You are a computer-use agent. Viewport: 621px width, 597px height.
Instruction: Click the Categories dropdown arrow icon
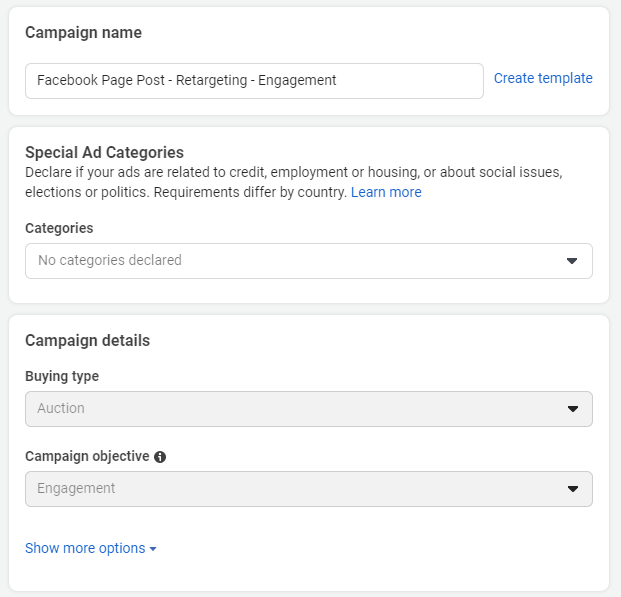571,261
